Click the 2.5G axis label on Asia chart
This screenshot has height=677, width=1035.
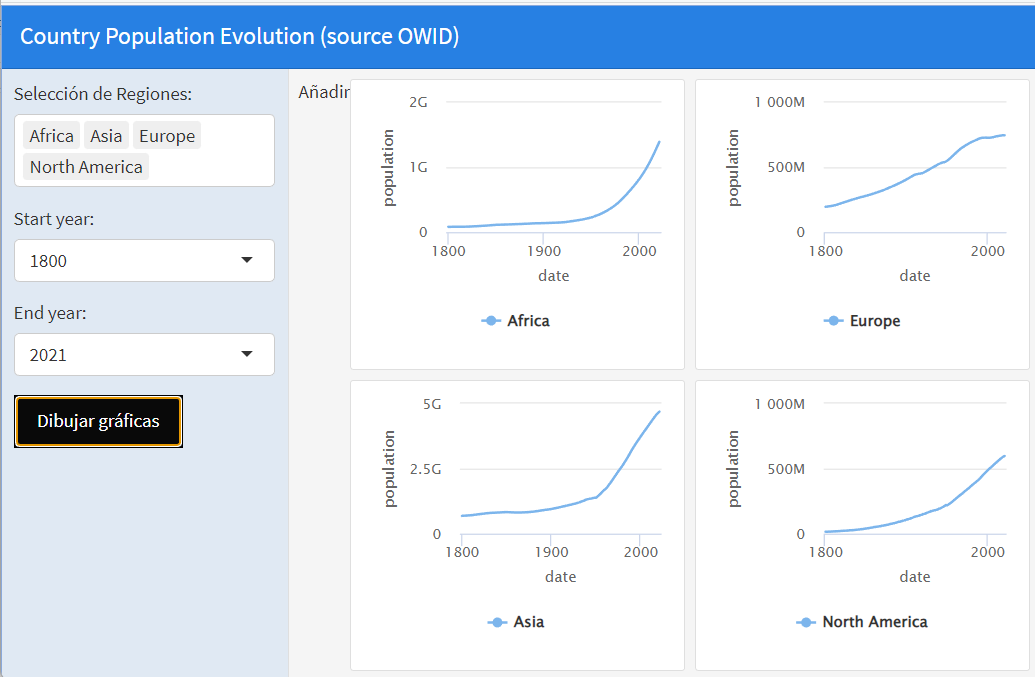425,469
